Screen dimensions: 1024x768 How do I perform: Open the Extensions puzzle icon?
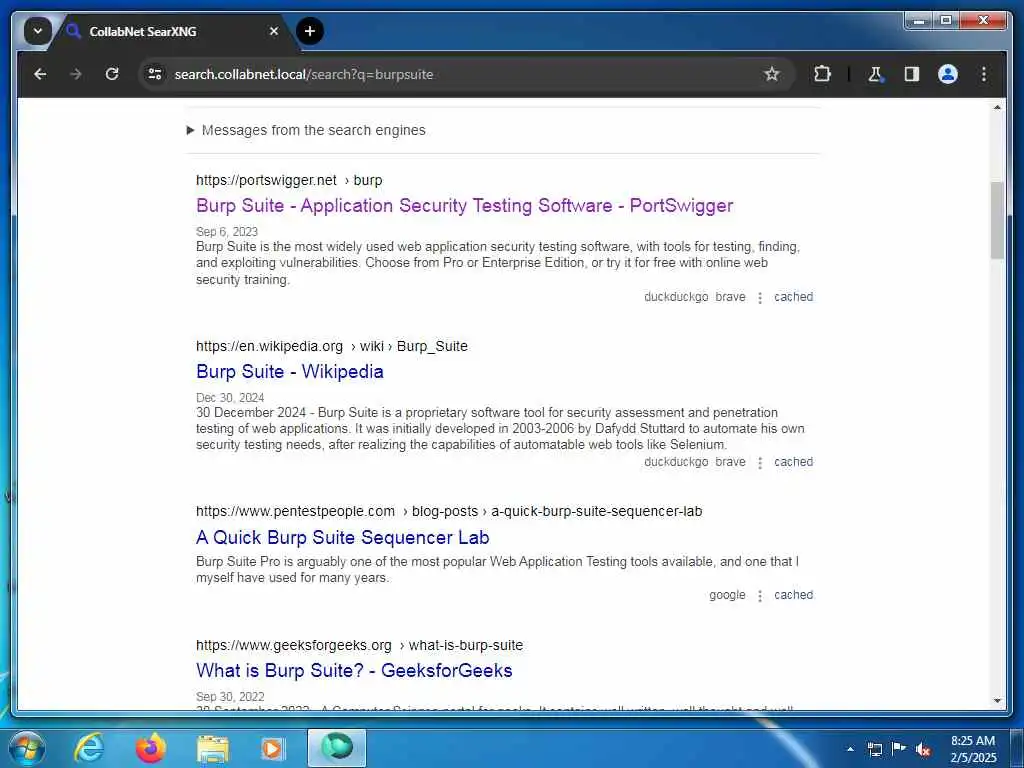822,74
